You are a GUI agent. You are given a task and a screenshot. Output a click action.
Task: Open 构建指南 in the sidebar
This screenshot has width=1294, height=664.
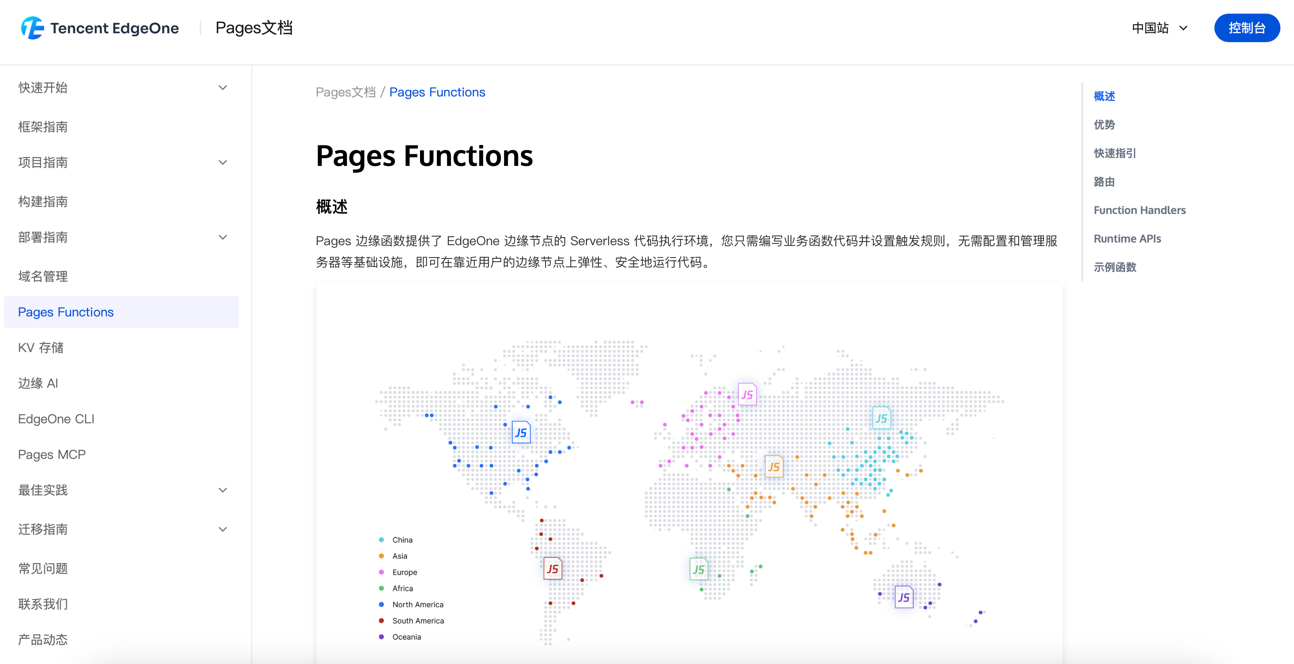pos(43,201)
